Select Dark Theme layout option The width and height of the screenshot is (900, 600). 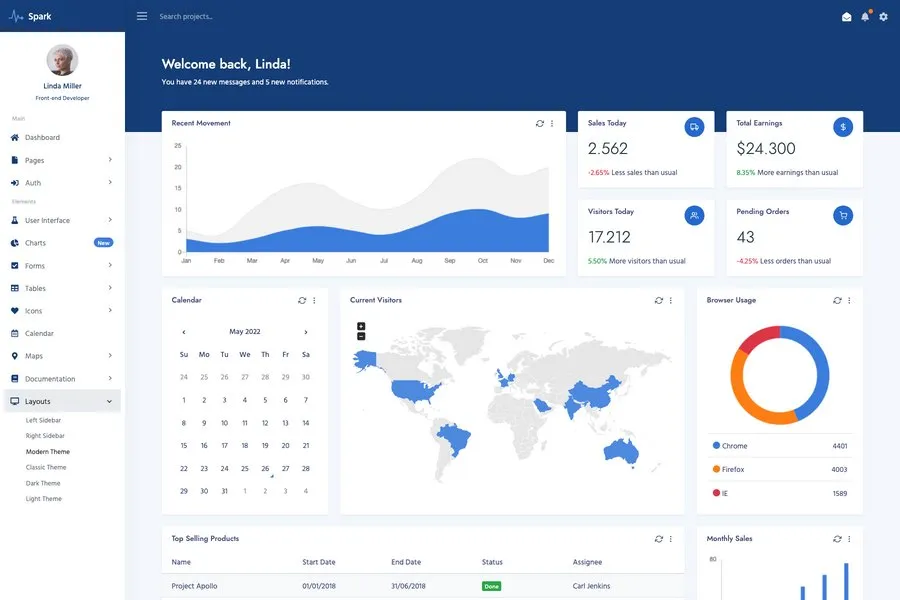tap(43, 483)
